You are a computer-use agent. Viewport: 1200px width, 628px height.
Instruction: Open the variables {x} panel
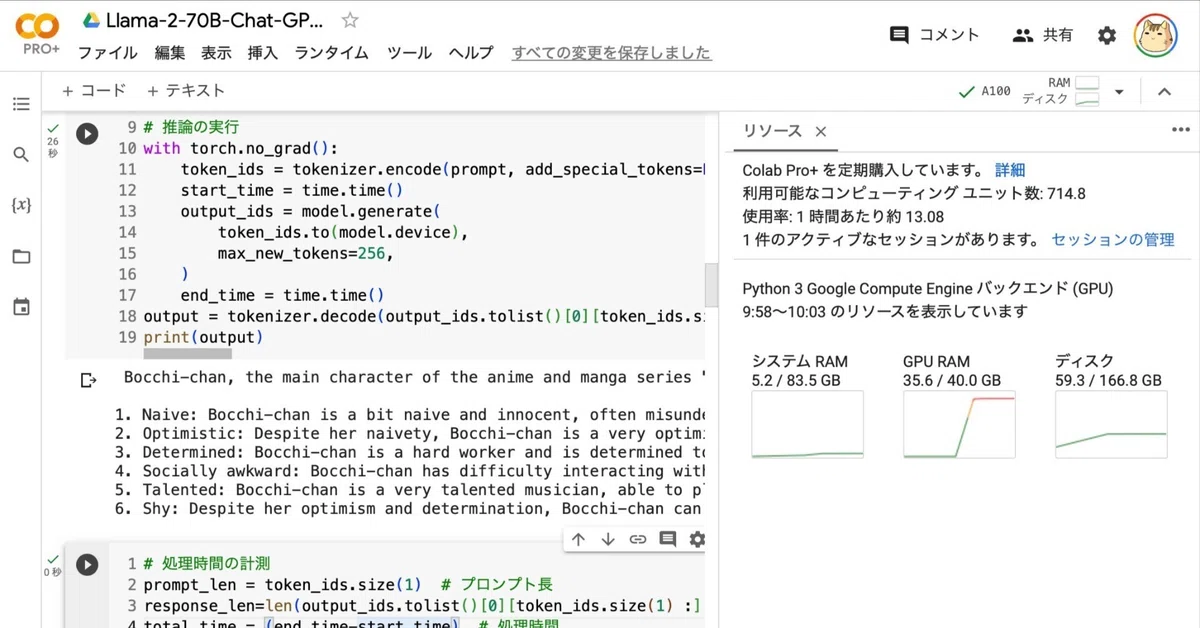point(21,205)
